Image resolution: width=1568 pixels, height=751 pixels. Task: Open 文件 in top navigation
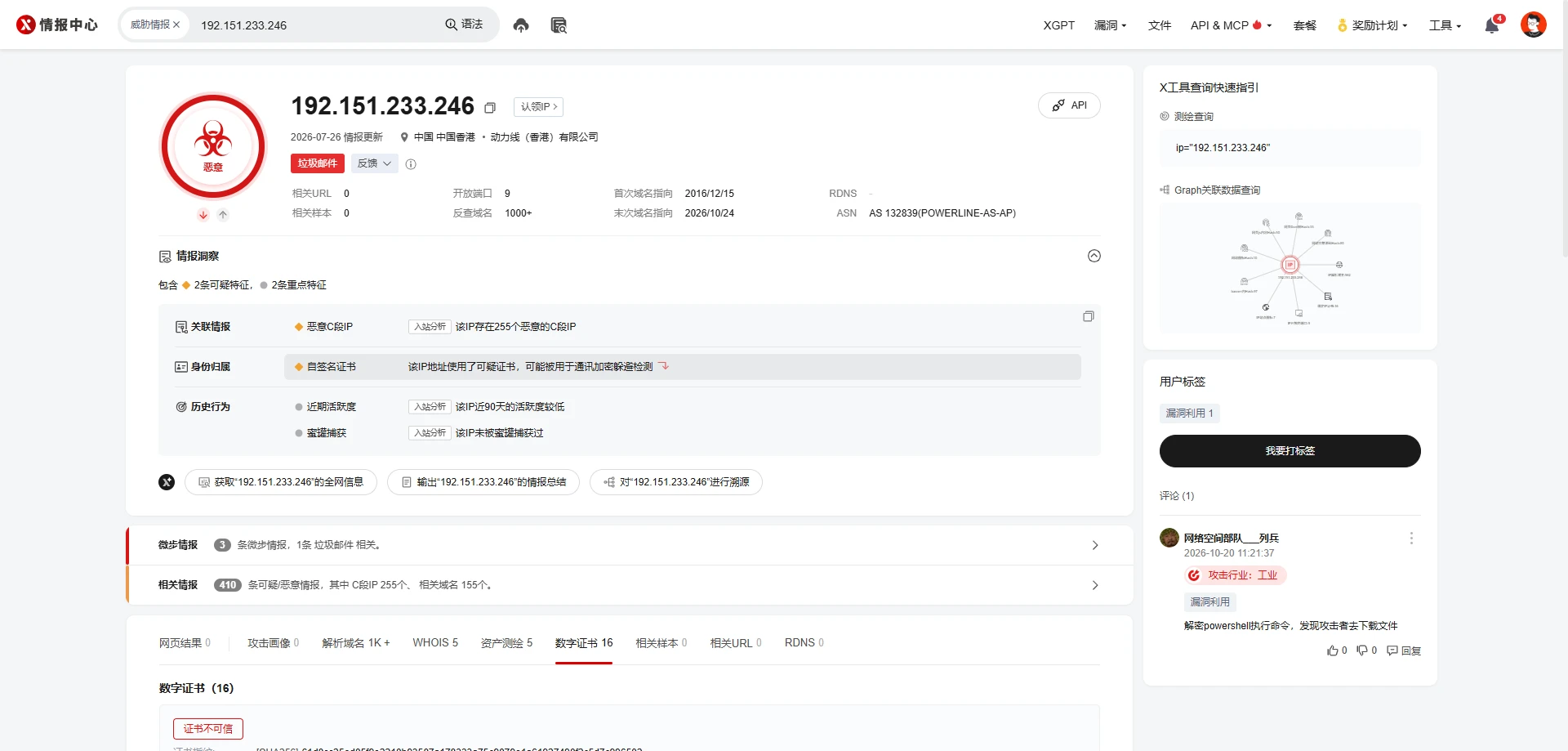[x=1159, y=25]
